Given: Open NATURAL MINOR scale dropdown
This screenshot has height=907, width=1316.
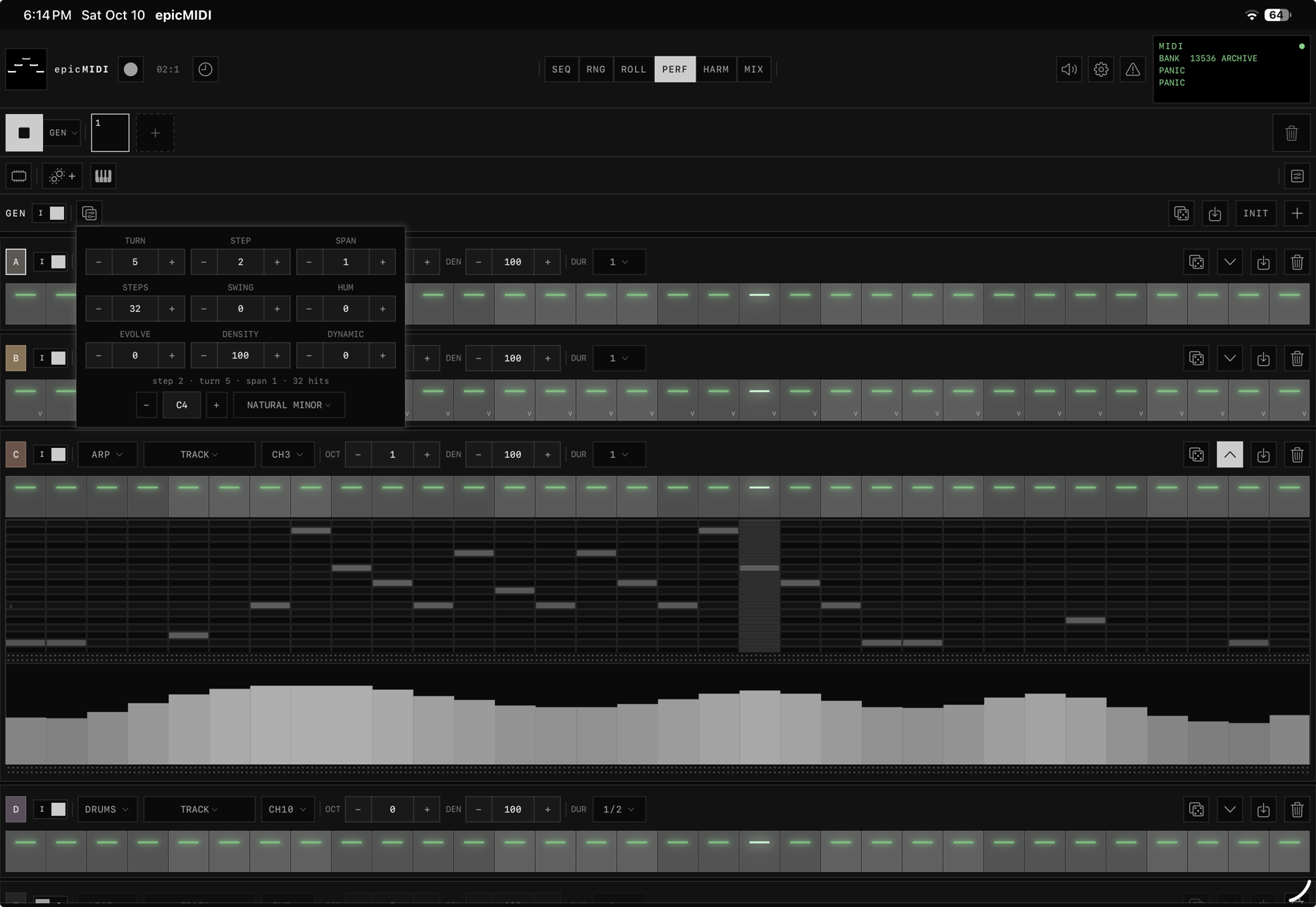Looking at the screenshot, I should pyautogui.click(x=289, y=405).
